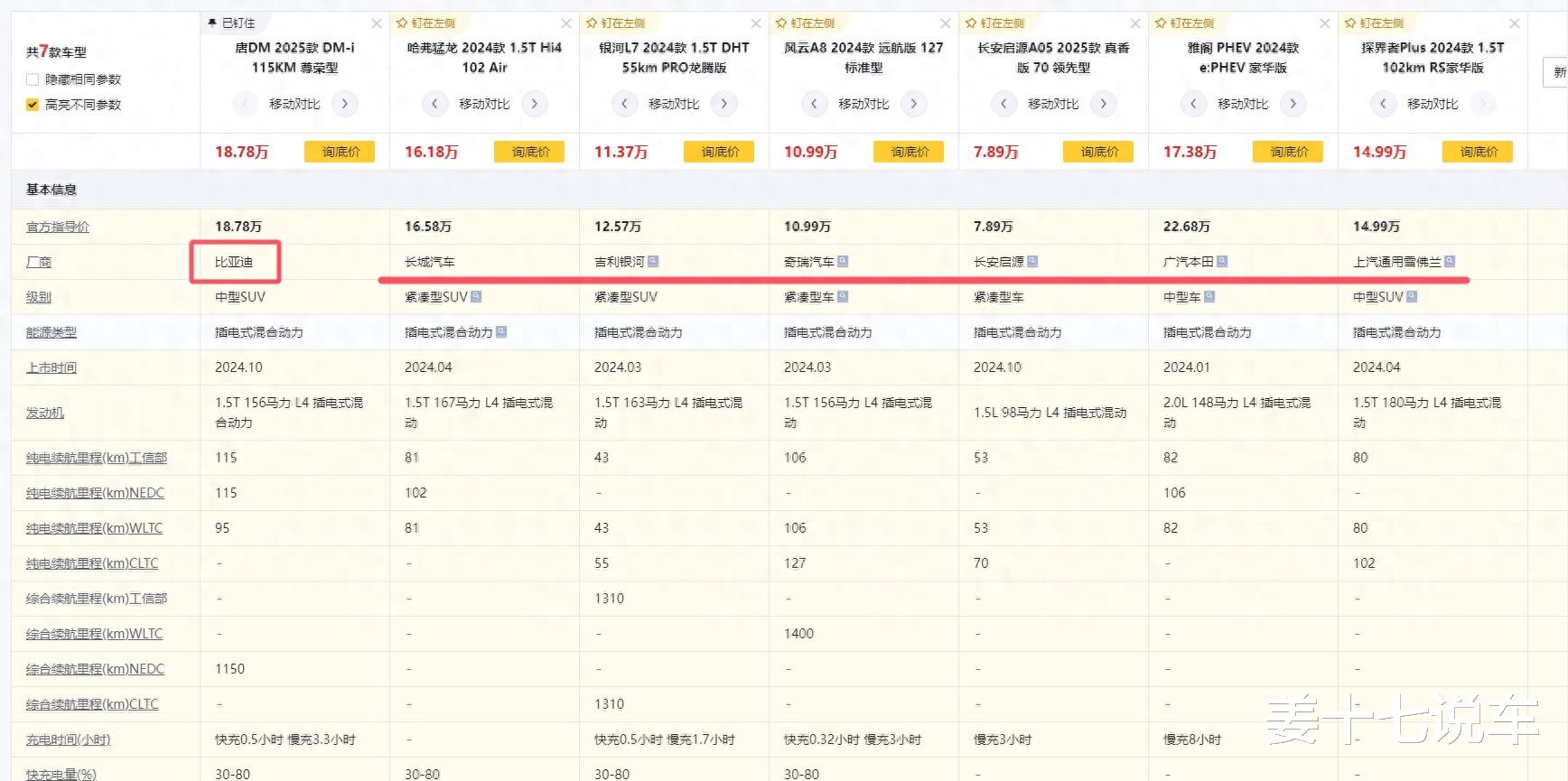The height and width of the screenshot is (781, 1568).
Task: Move 唐DM column right with arrow
Action: coord(344,104)
